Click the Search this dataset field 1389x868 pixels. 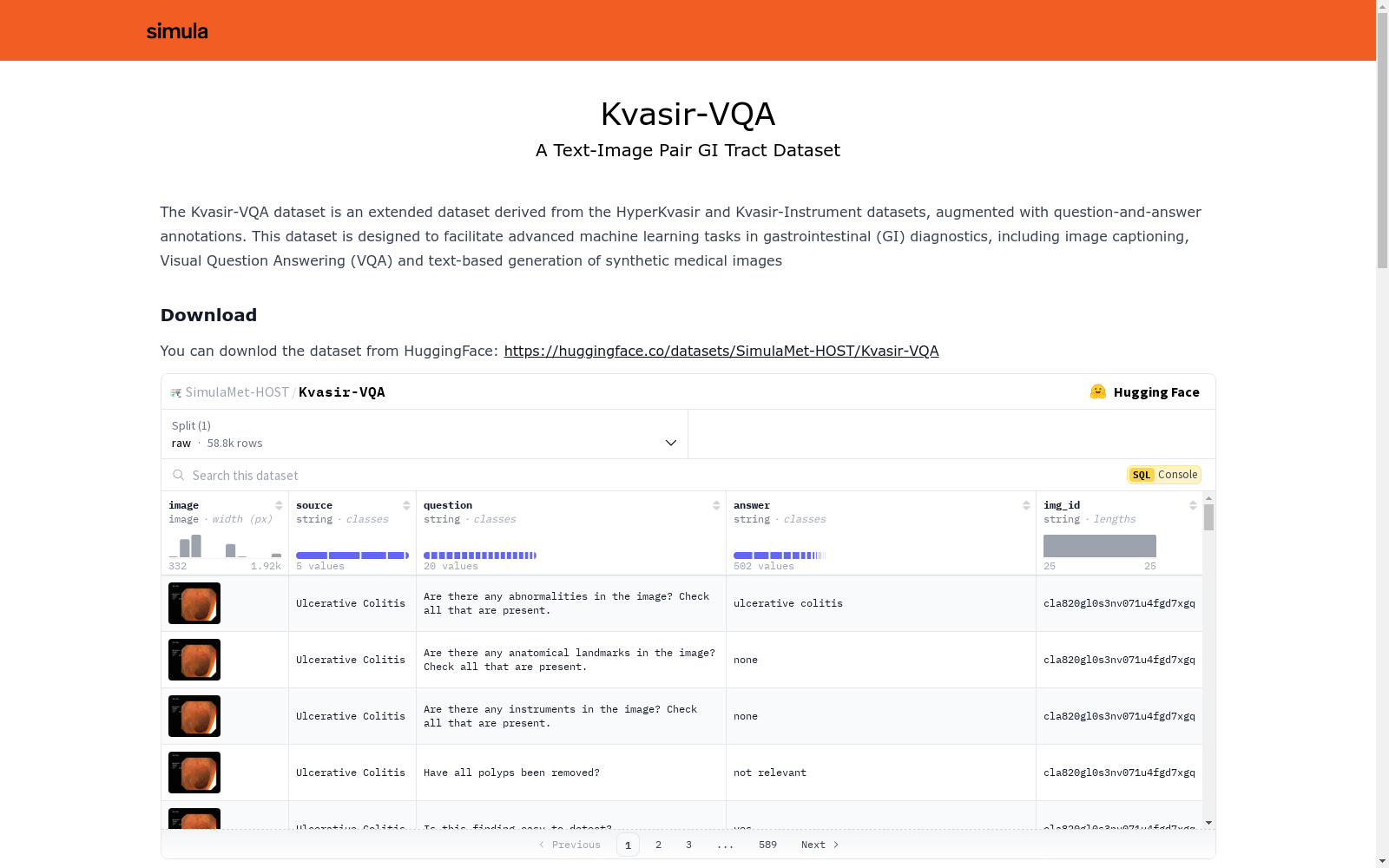tap(644, 475)
